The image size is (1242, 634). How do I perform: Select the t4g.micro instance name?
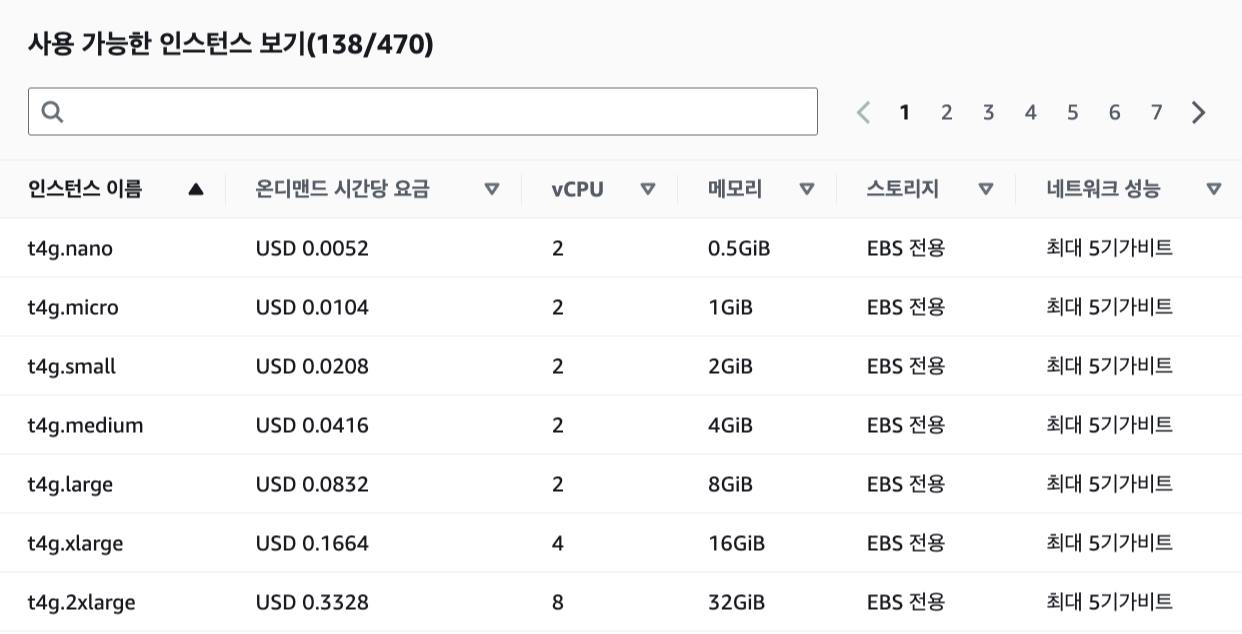pyautogui.click(x=73, y=307)
